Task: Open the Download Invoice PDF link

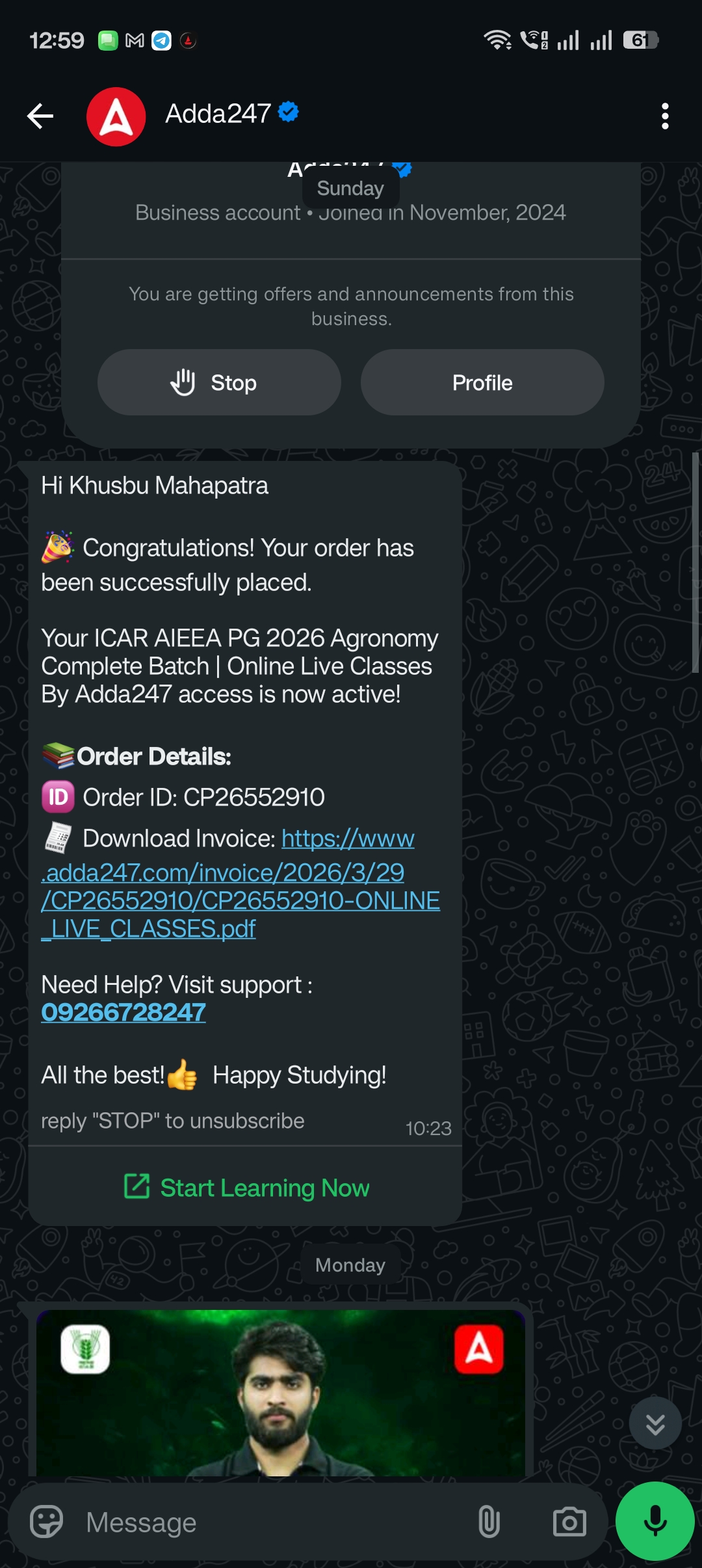Action: pos(240,883)
